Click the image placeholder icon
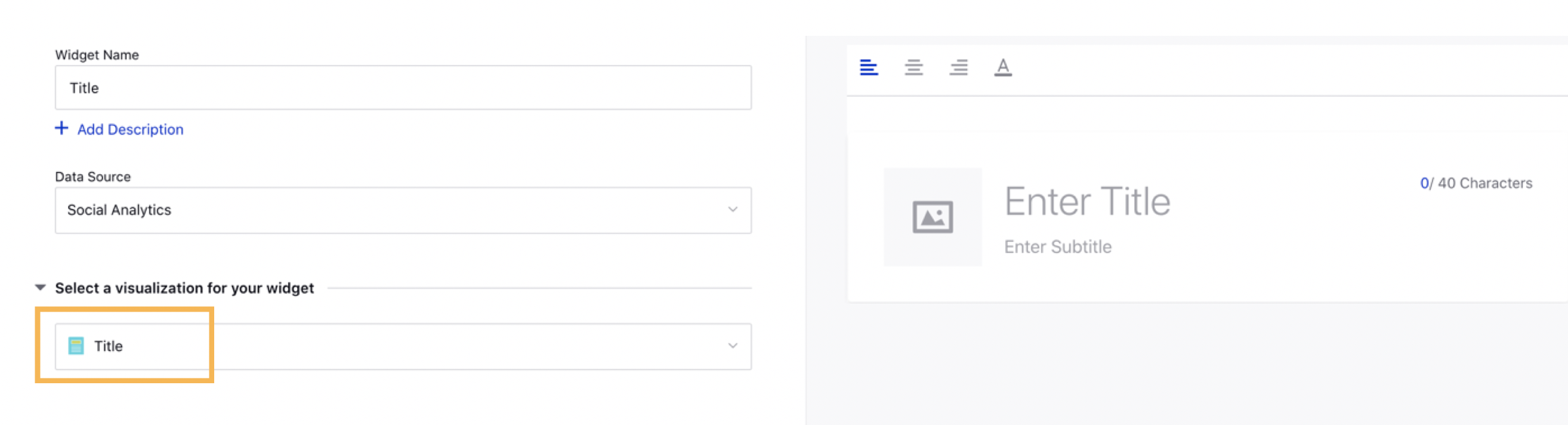 pyautogui.click(x=932, y=217)
